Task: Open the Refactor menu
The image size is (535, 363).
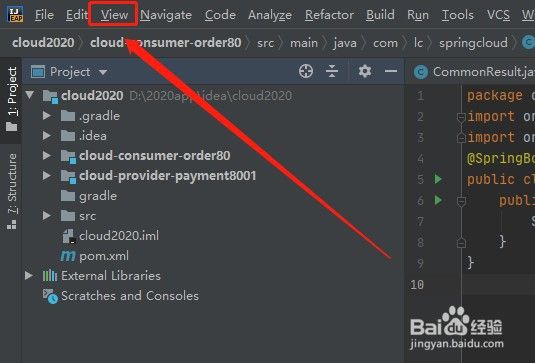Action: [329, 15]
